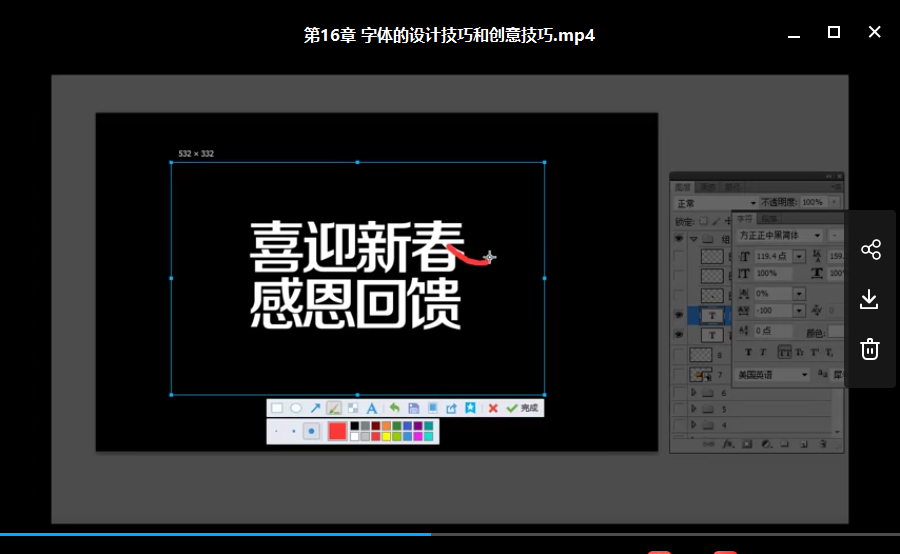Click the fx layer style icon
900x554 pixels.
pyautogui.click(x=728, y=444)
